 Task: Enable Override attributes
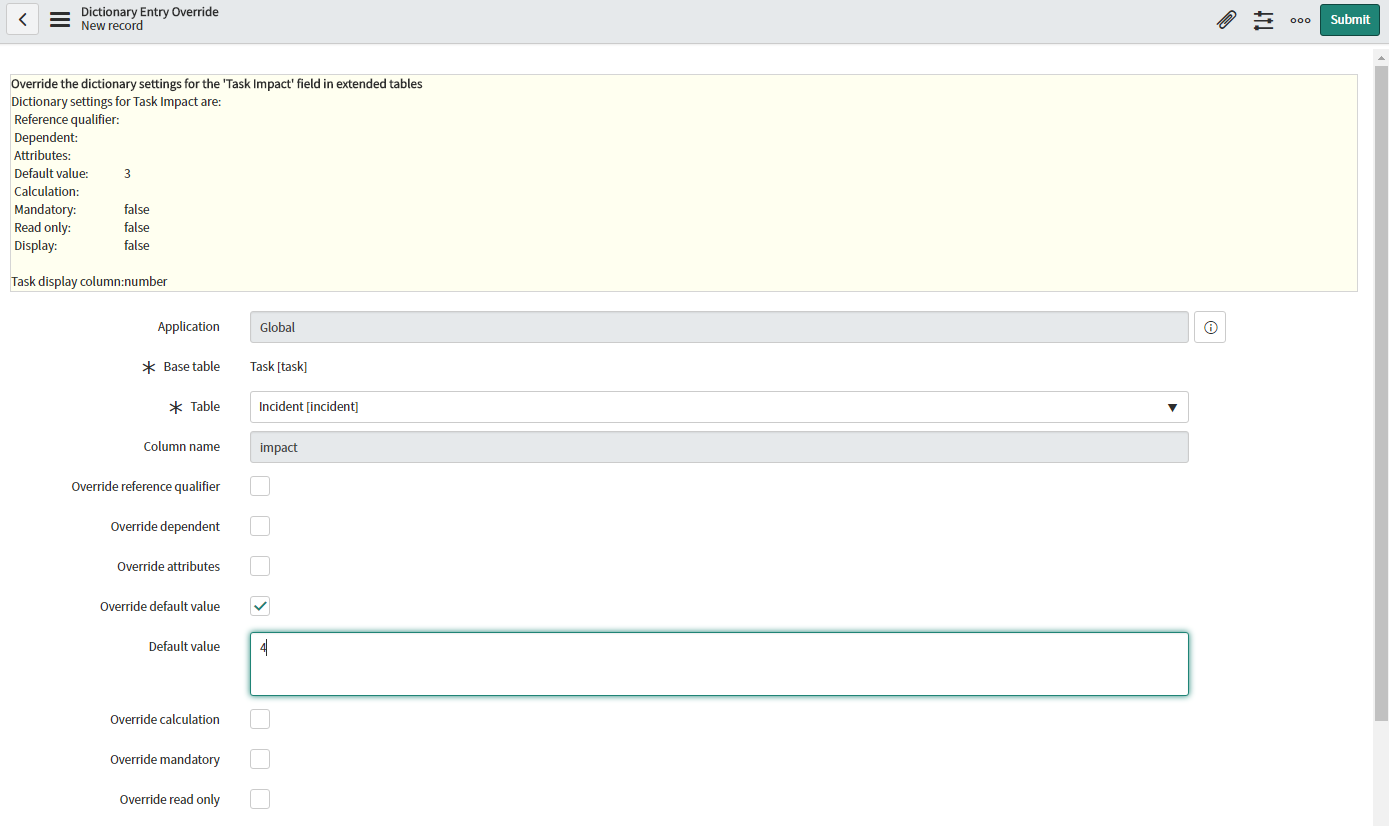coord(260,566)
